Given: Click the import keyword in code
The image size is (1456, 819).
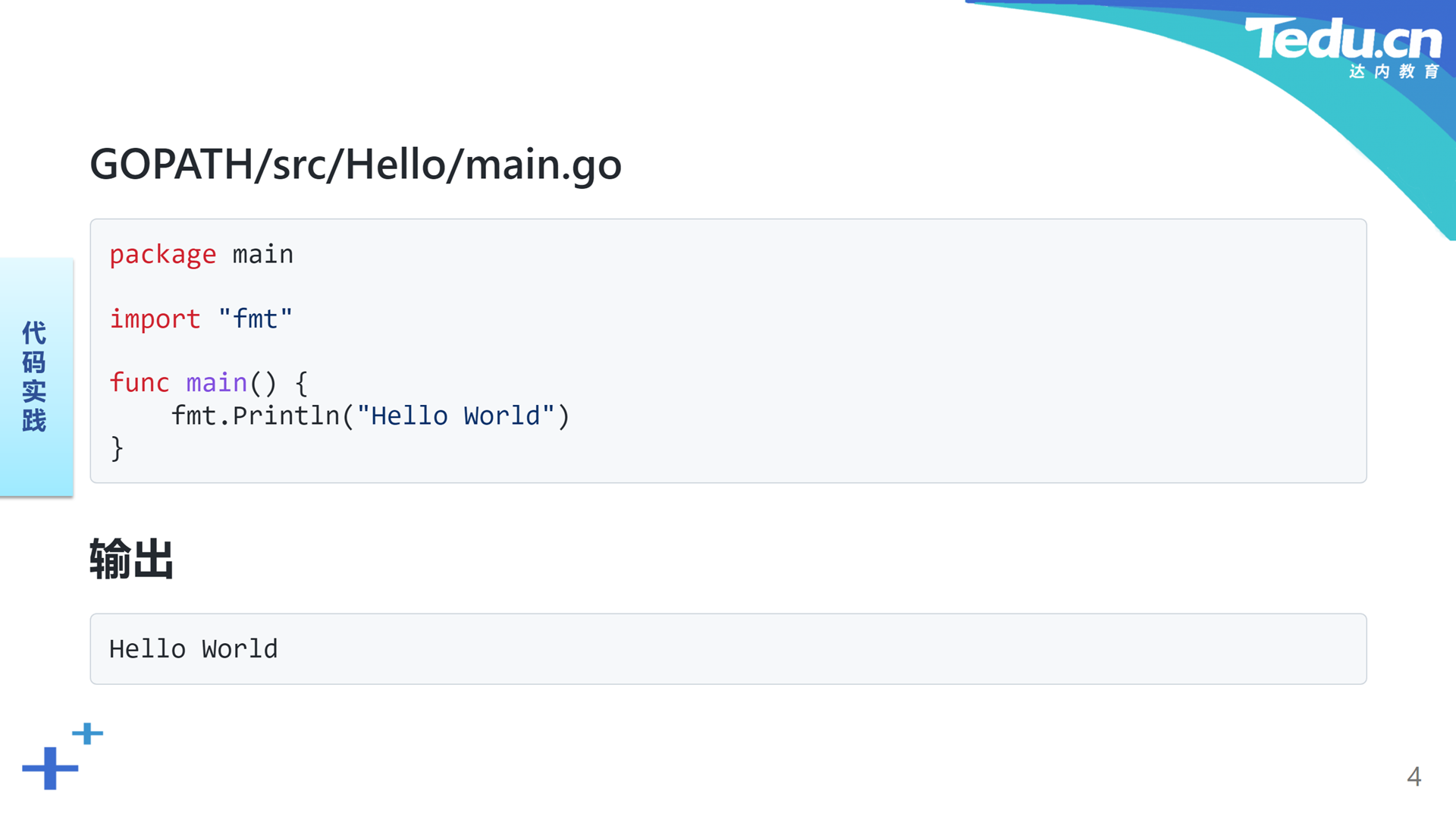Looking at the screenshot, I should point(155,318).
